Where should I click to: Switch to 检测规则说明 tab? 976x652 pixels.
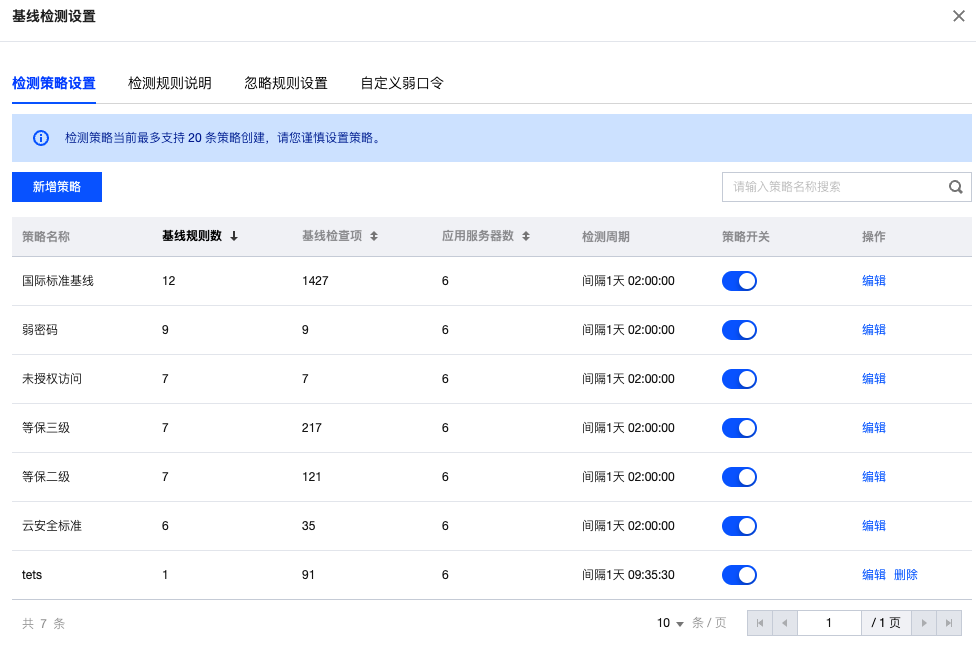point(170,83)
